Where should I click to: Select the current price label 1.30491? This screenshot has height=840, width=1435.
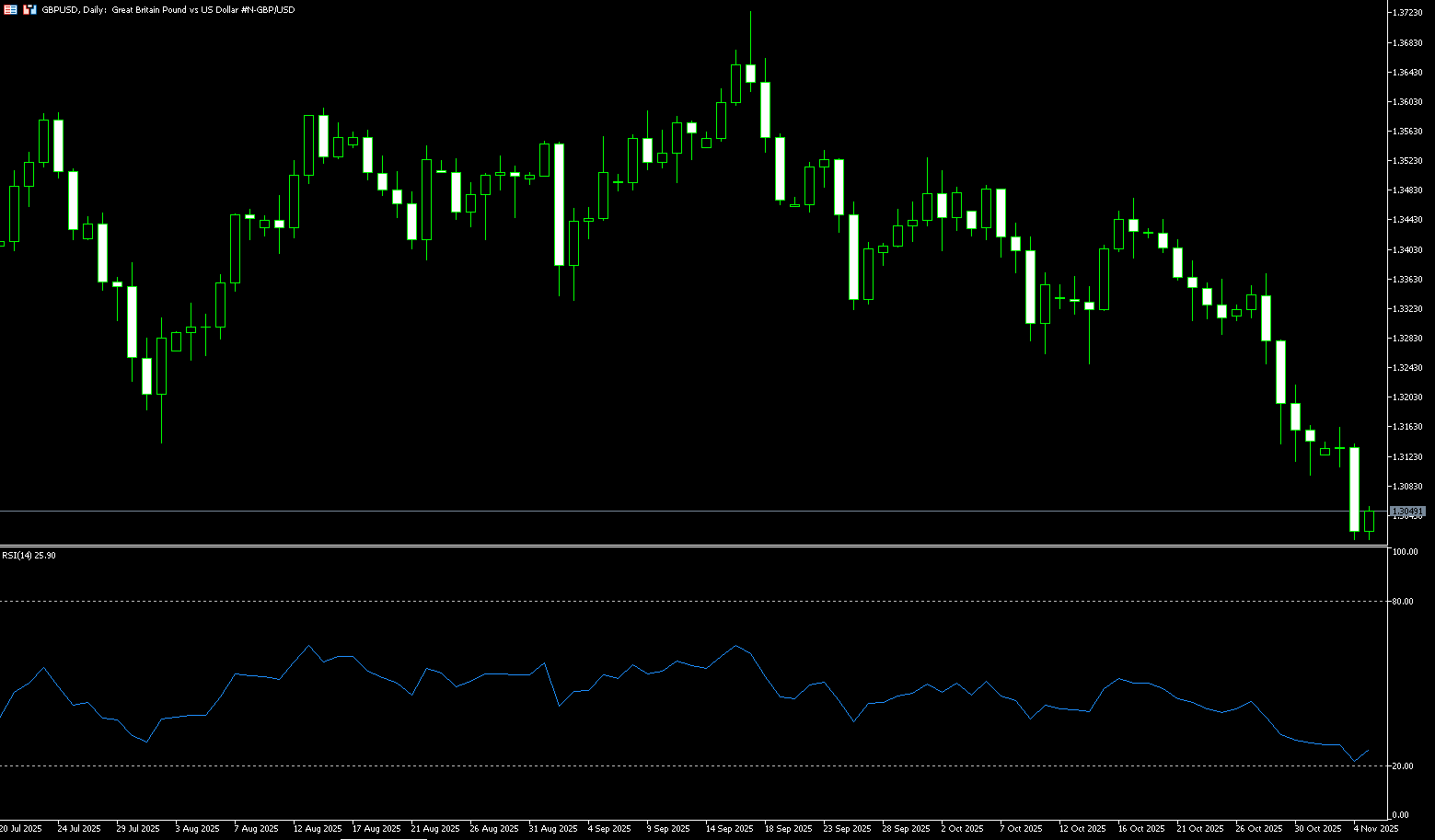(x=1407, y=511)
